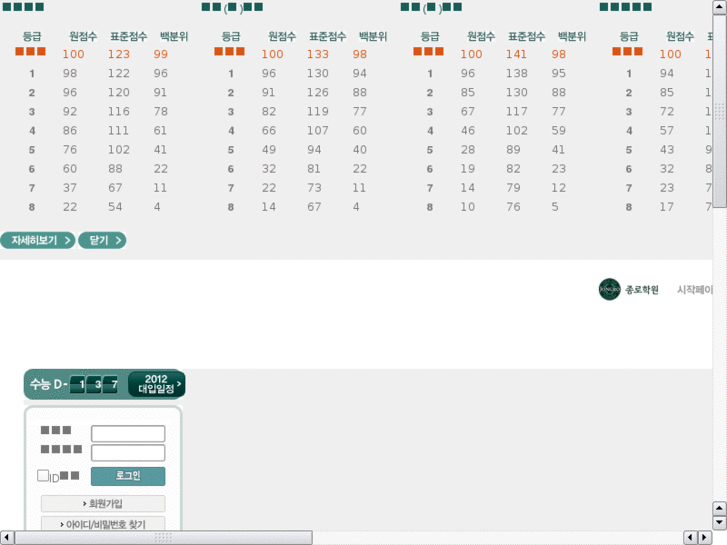Click the scroll-down arrow of the vertical scrollbar
Viewport: 727px width, 545px height.
(719, 523)
